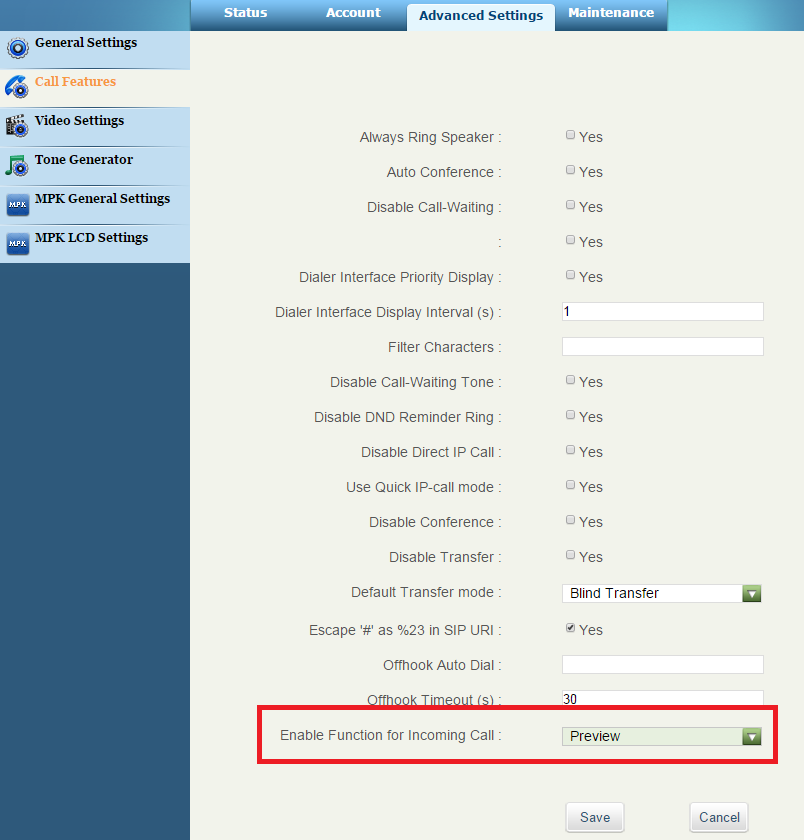Viewport: 804px width, 840px height.
Task: Open the Default Transfer mode dropdown
Action: pyautogui.click(x=662, y=593)
